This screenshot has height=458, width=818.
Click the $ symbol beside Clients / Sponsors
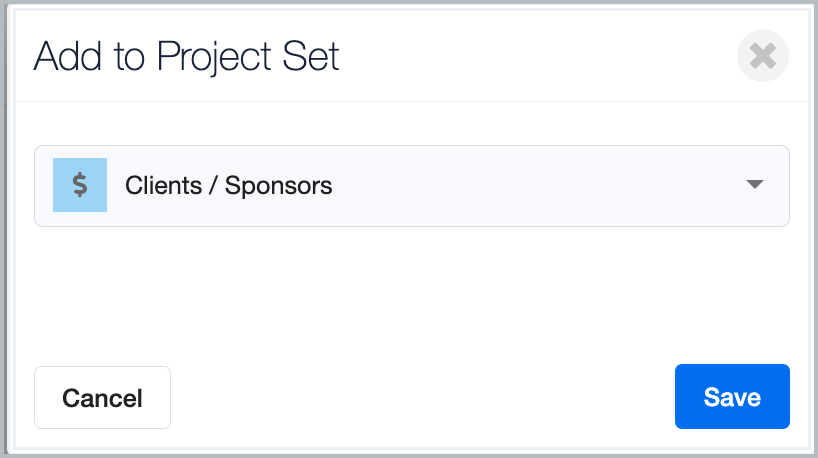click(x=80, y=185)
